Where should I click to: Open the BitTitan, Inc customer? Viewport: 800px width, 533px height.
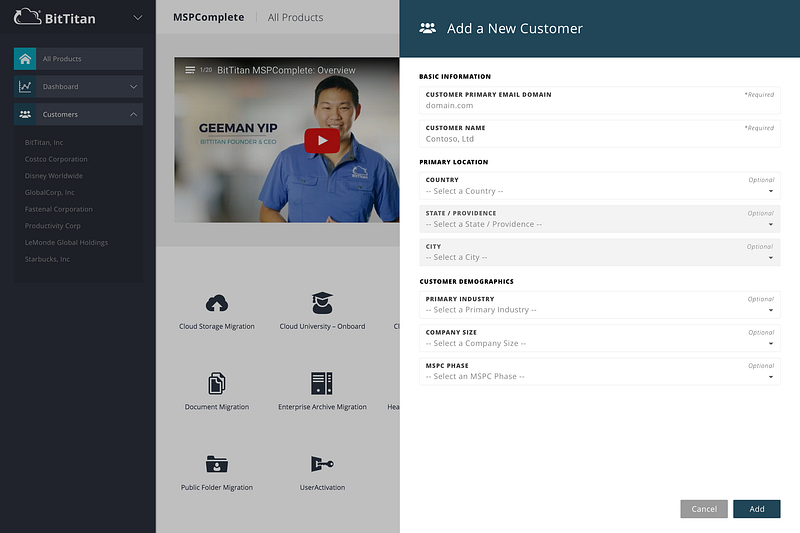tap(44, 142)
